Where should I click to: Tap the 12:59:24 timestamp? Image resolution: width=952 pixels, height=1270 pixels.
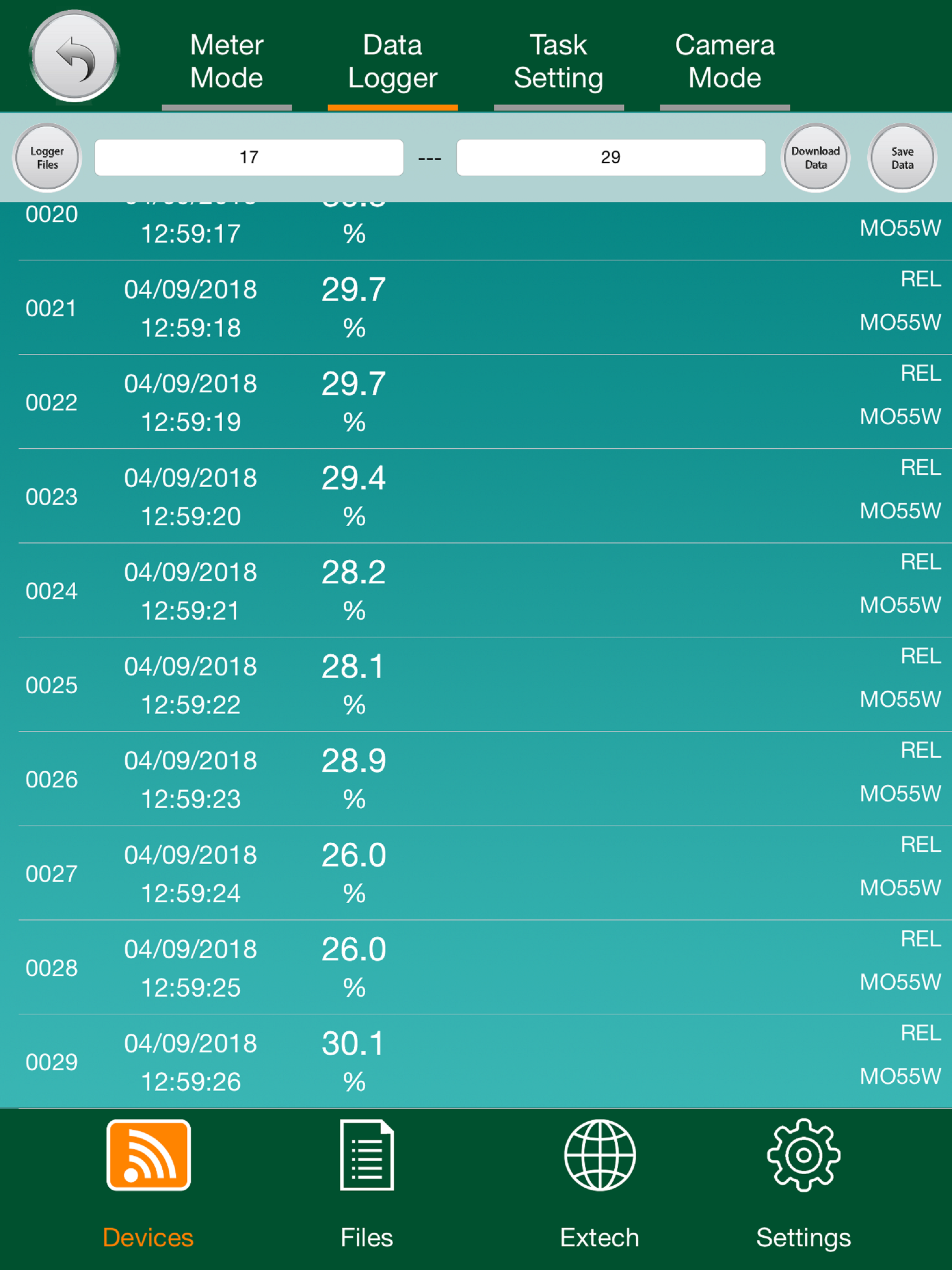click(x=191, y=893)
